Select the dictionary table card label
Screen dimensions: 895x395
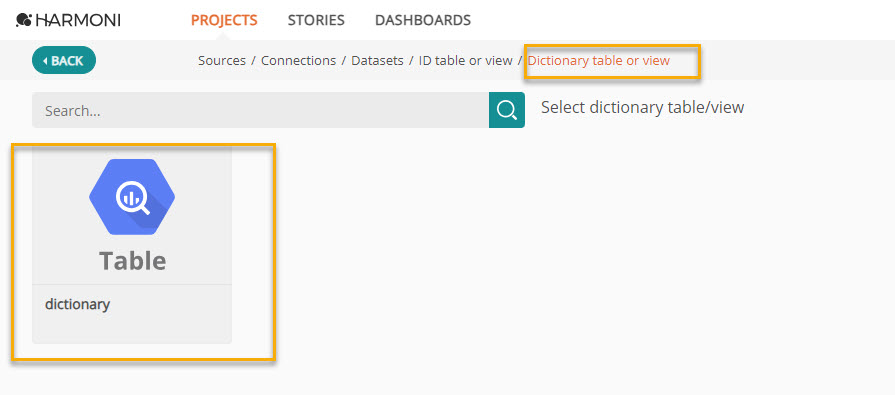pyautogui.click(x=78, y=304)
